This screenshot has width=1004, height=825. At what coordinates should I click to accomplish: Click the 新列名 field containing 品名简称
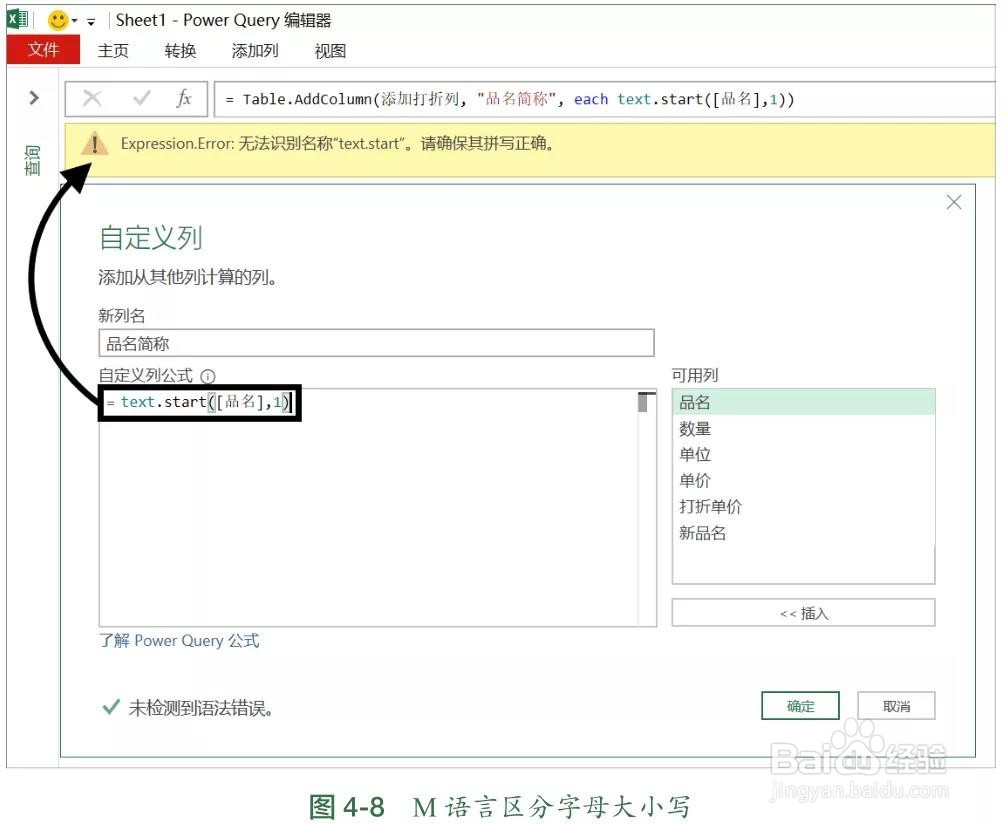(x=376, y=343)
